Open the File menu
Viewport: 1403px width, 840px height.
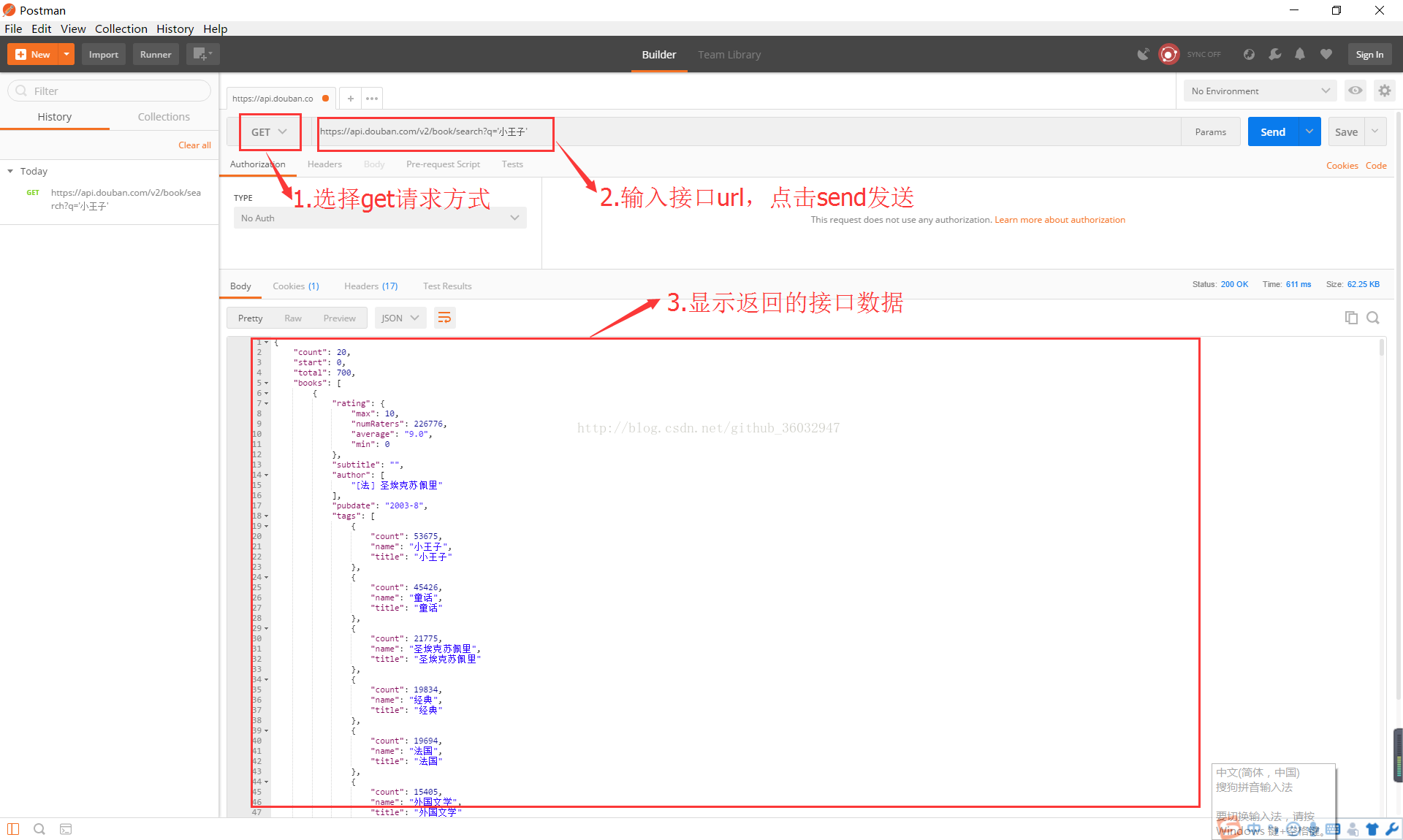tap(13, 28)
